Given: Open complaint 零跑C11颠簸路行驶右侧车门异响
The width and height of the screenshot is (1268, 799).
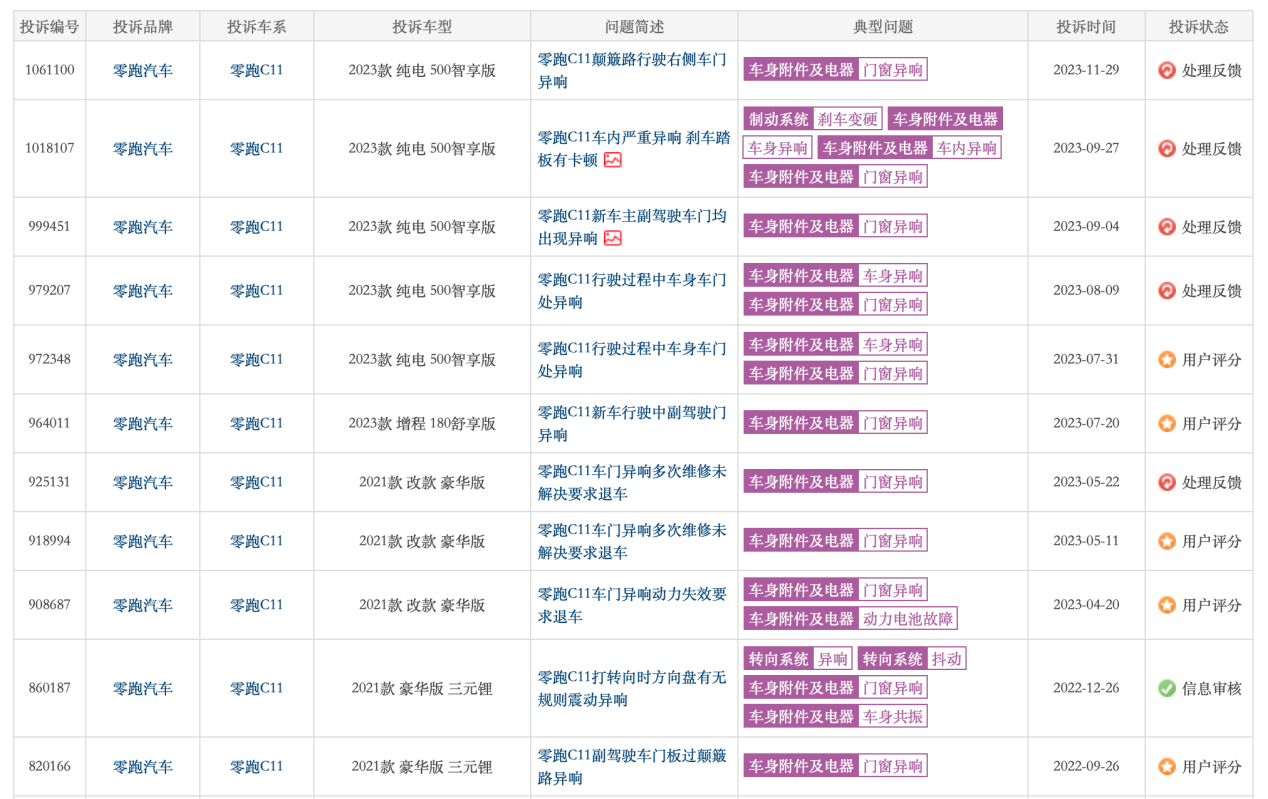Looking at the screenshot, I should [x=632, y=70].
